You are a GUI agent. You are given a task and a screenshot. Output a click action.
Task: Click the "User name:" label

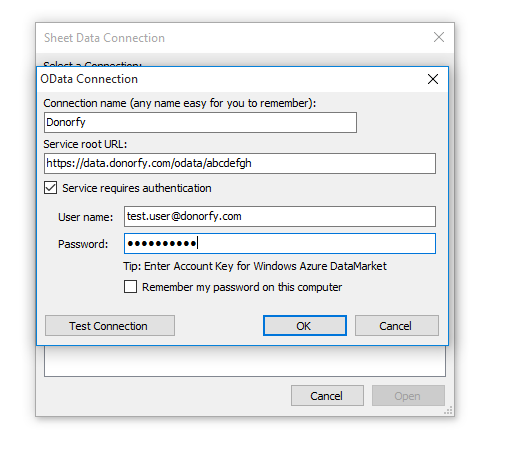click(x=86, y=217)
